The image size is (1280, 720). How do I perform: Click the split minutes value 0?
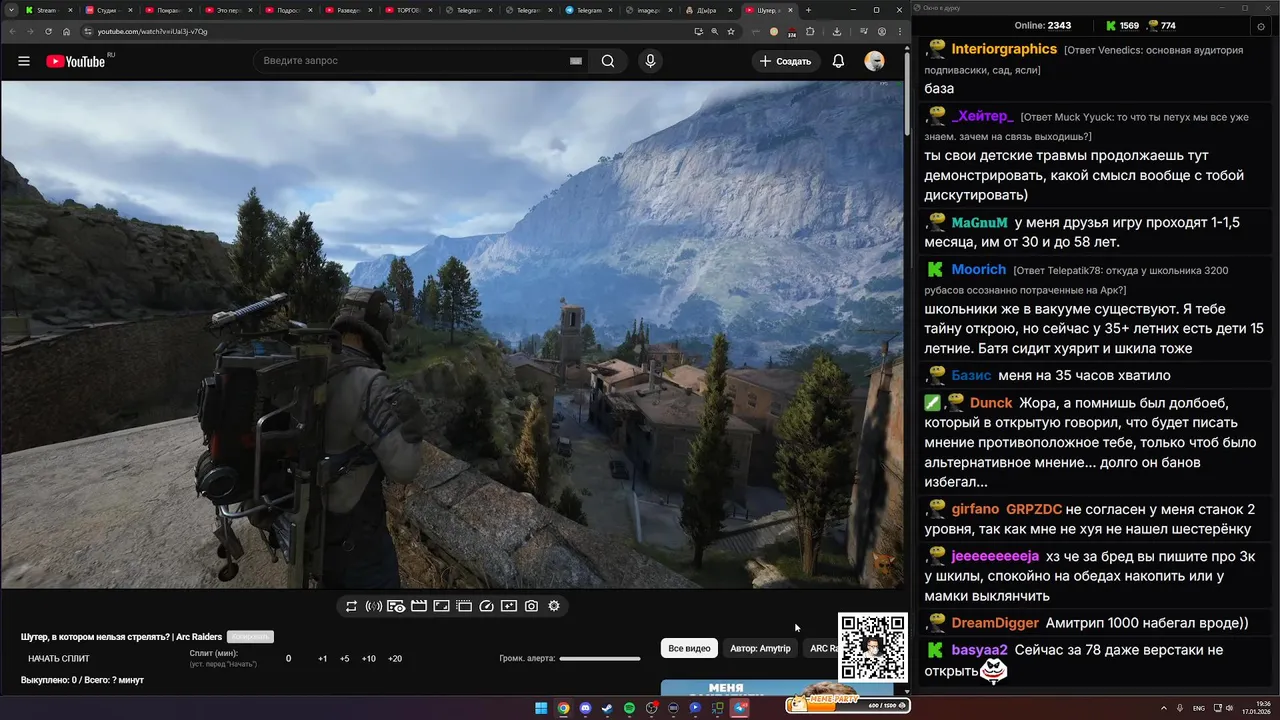click(x=289, y=659)
